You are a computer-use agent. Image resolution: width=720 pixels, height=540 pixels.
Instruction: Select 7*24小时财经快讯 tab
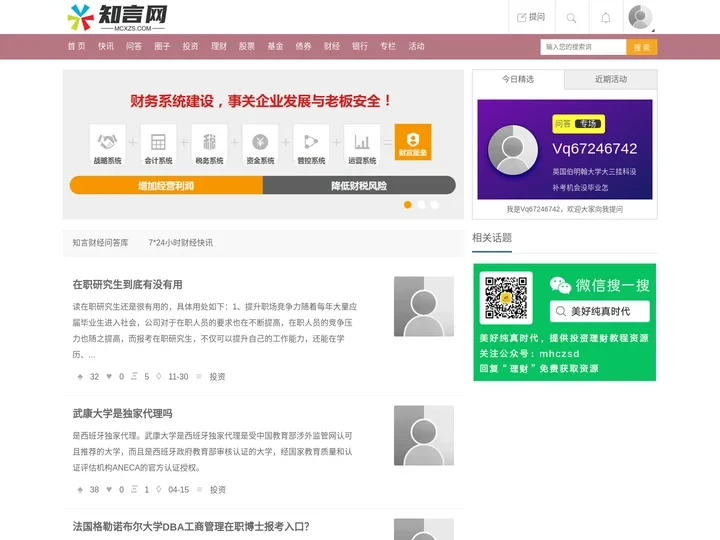[x=180, y=243]
